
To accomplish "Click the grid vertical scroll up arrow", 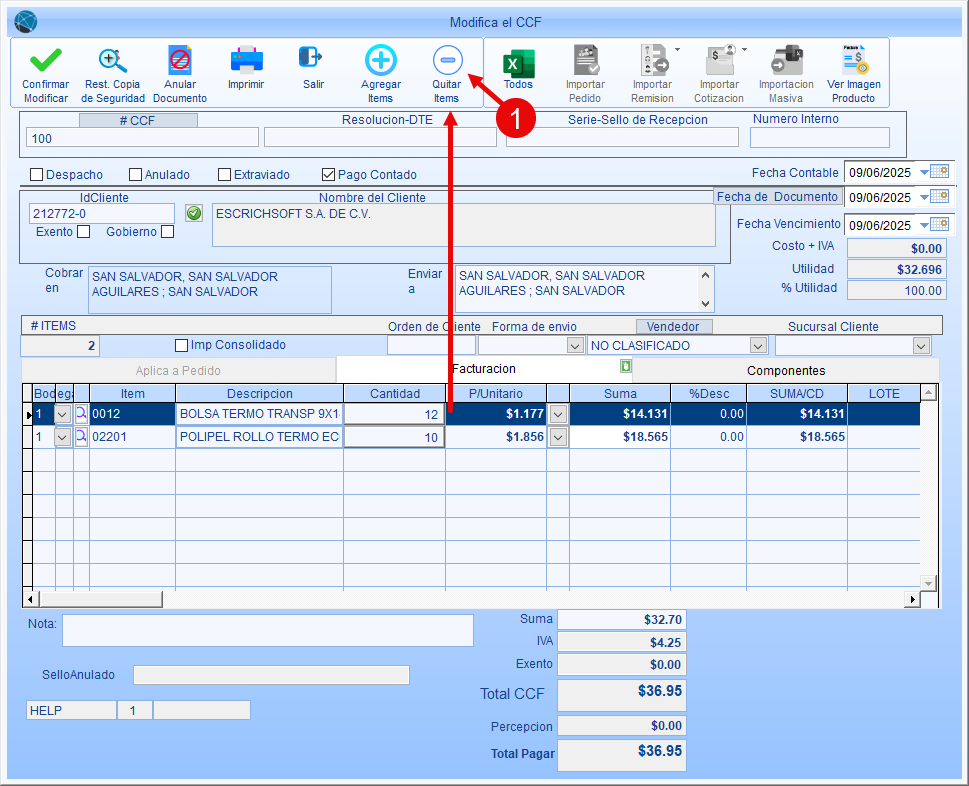I will coord(928,392).
